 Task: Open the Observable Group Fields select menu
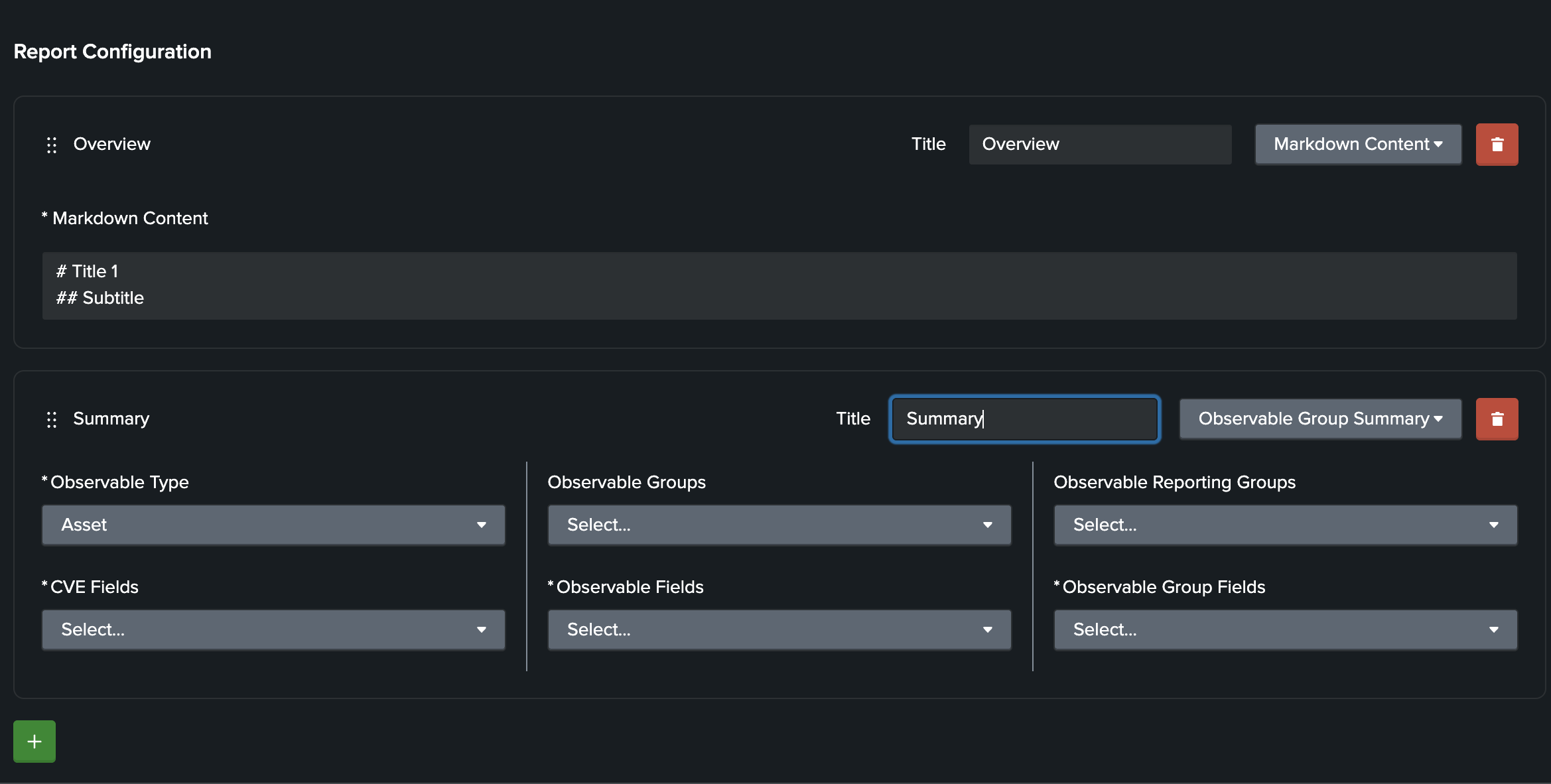pyautogui.click(x=1285, y=629)
